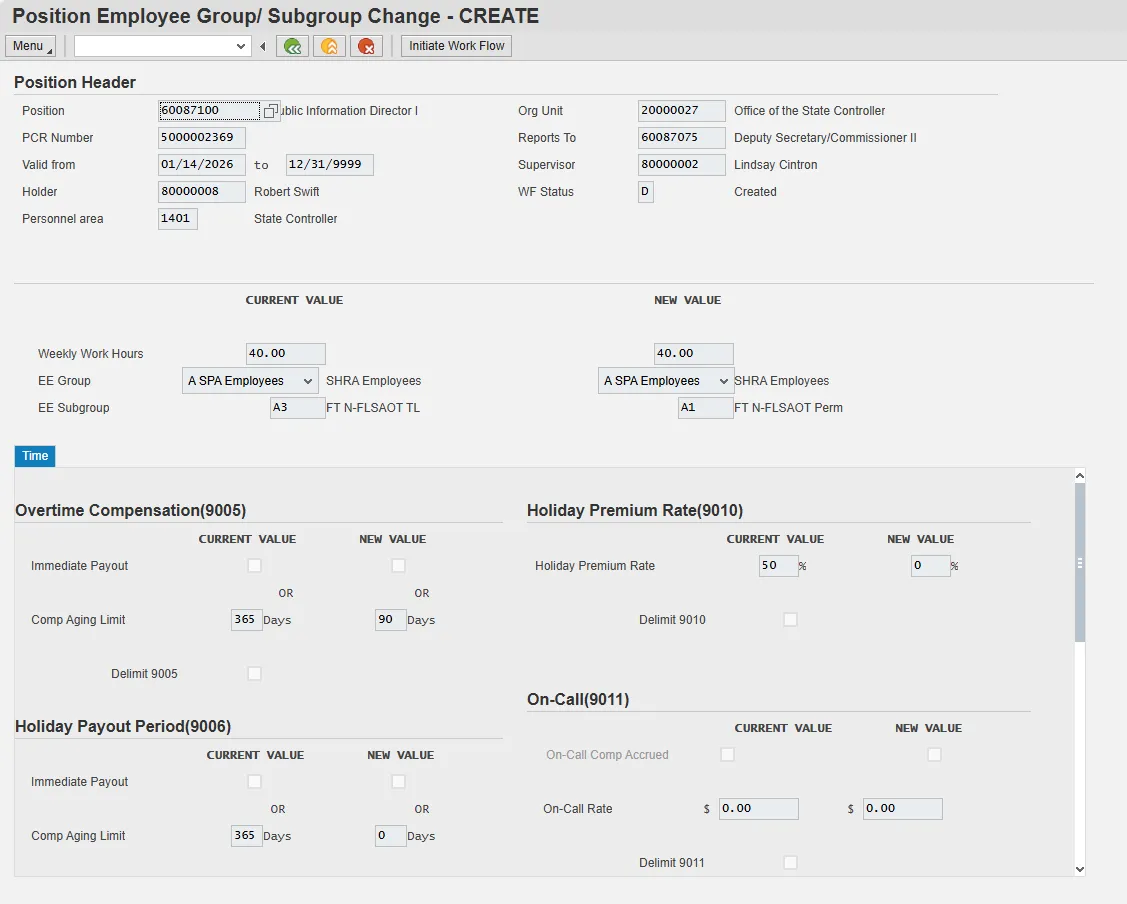Select the Time tab

pos(35,456)
